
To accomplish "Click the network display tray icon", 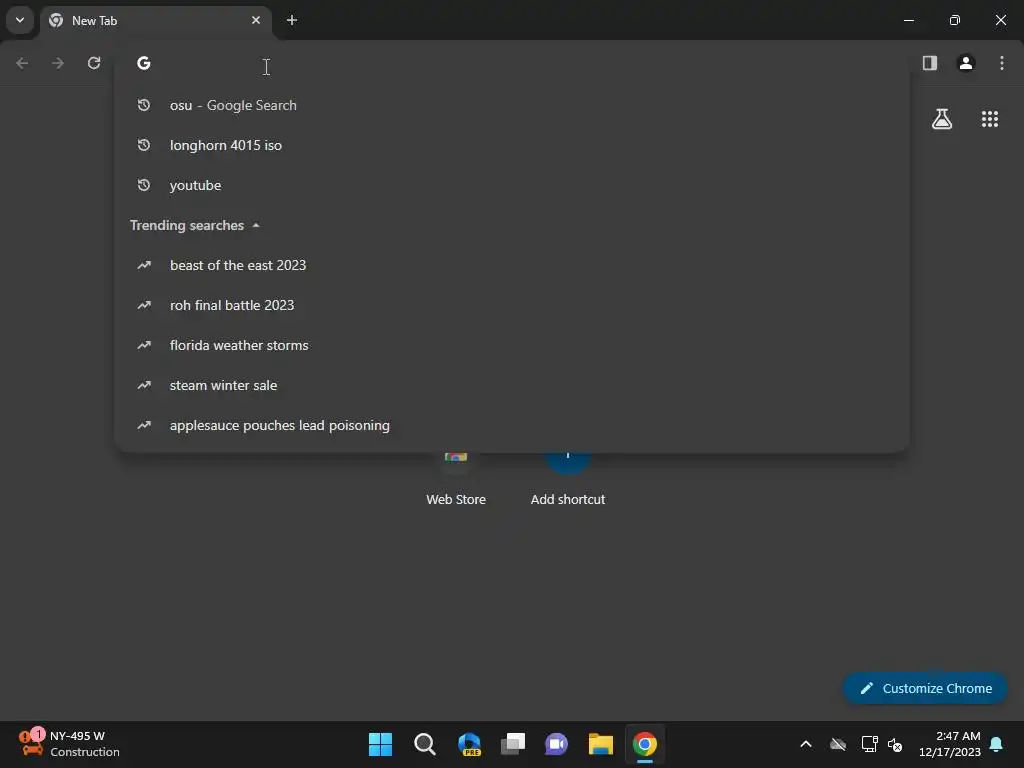I will click(869, 744).
